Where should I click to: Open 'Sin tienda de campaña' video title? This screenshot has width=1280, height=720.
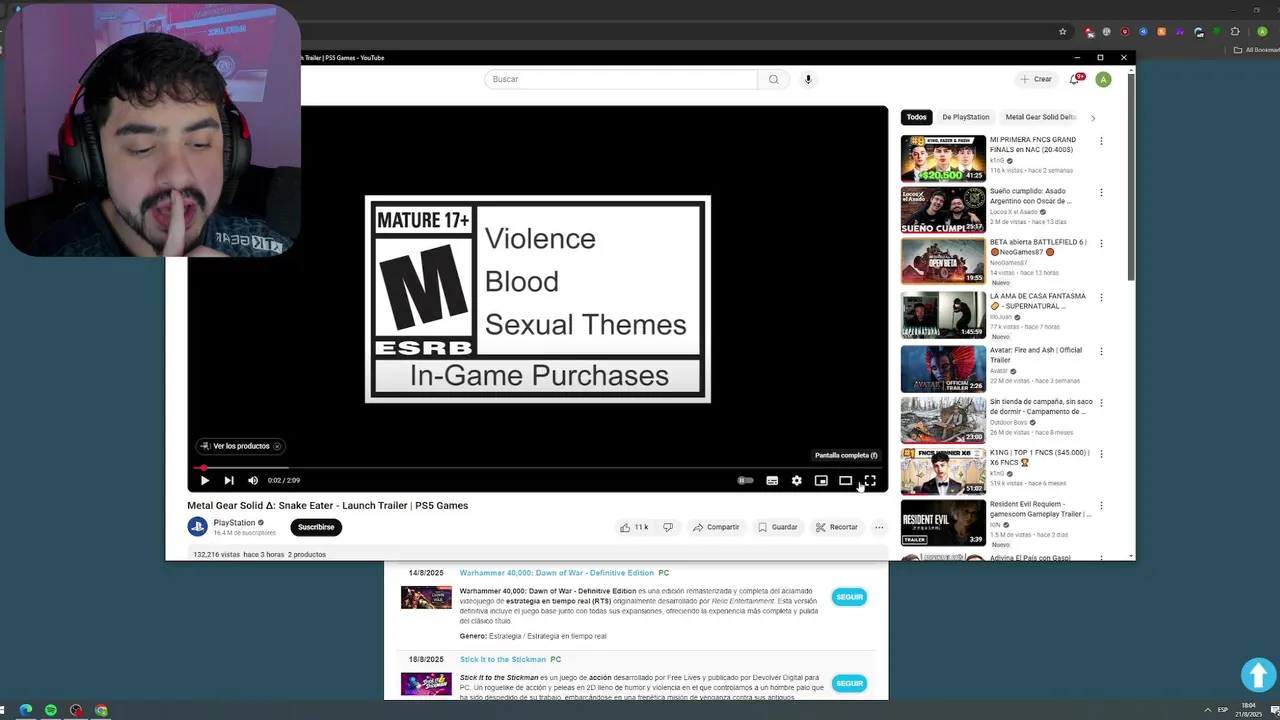click(1040, 406)
